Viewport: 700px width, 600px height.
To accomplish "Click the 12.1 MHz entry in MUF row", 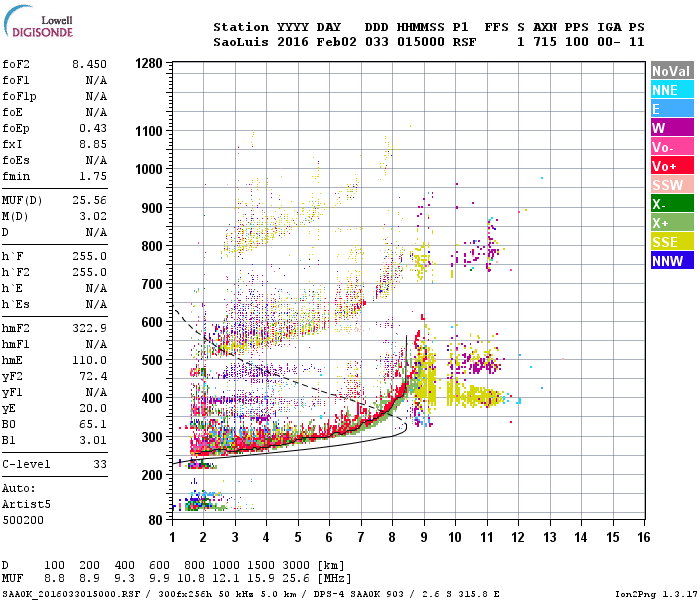I will pyautogui.click(x=226, y=578).
